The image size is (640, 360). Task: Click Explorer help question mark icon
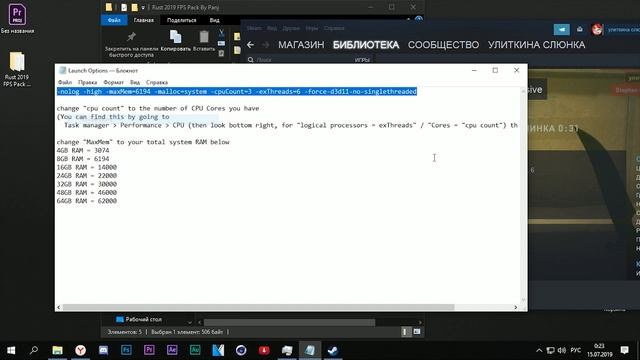pos(419,19)
